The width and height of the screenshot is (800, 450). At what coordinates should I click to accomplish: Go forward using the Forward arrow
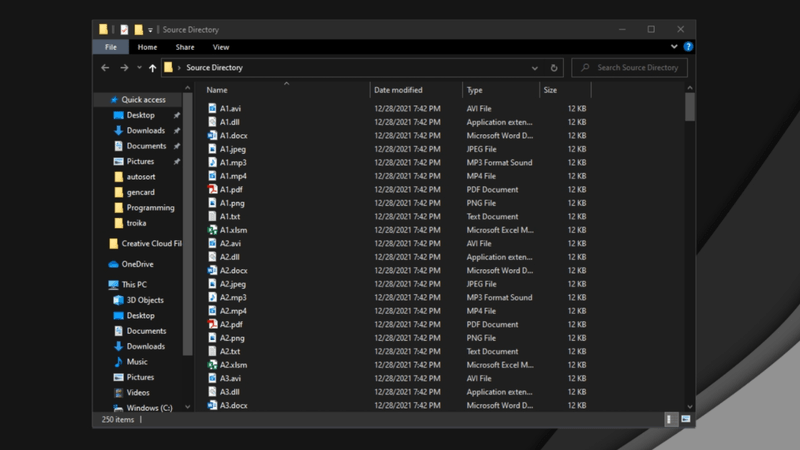[x=124, y=67]
